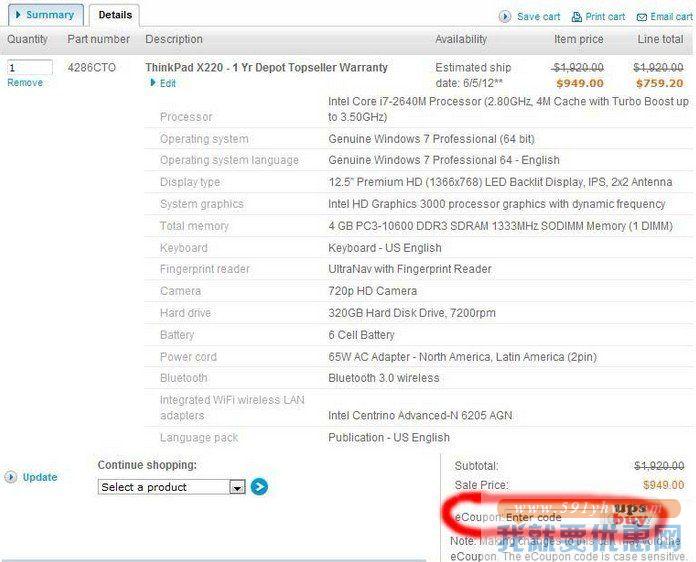Click the Description column header
This screenshot has height=562, width=696.
pos(174,39)
